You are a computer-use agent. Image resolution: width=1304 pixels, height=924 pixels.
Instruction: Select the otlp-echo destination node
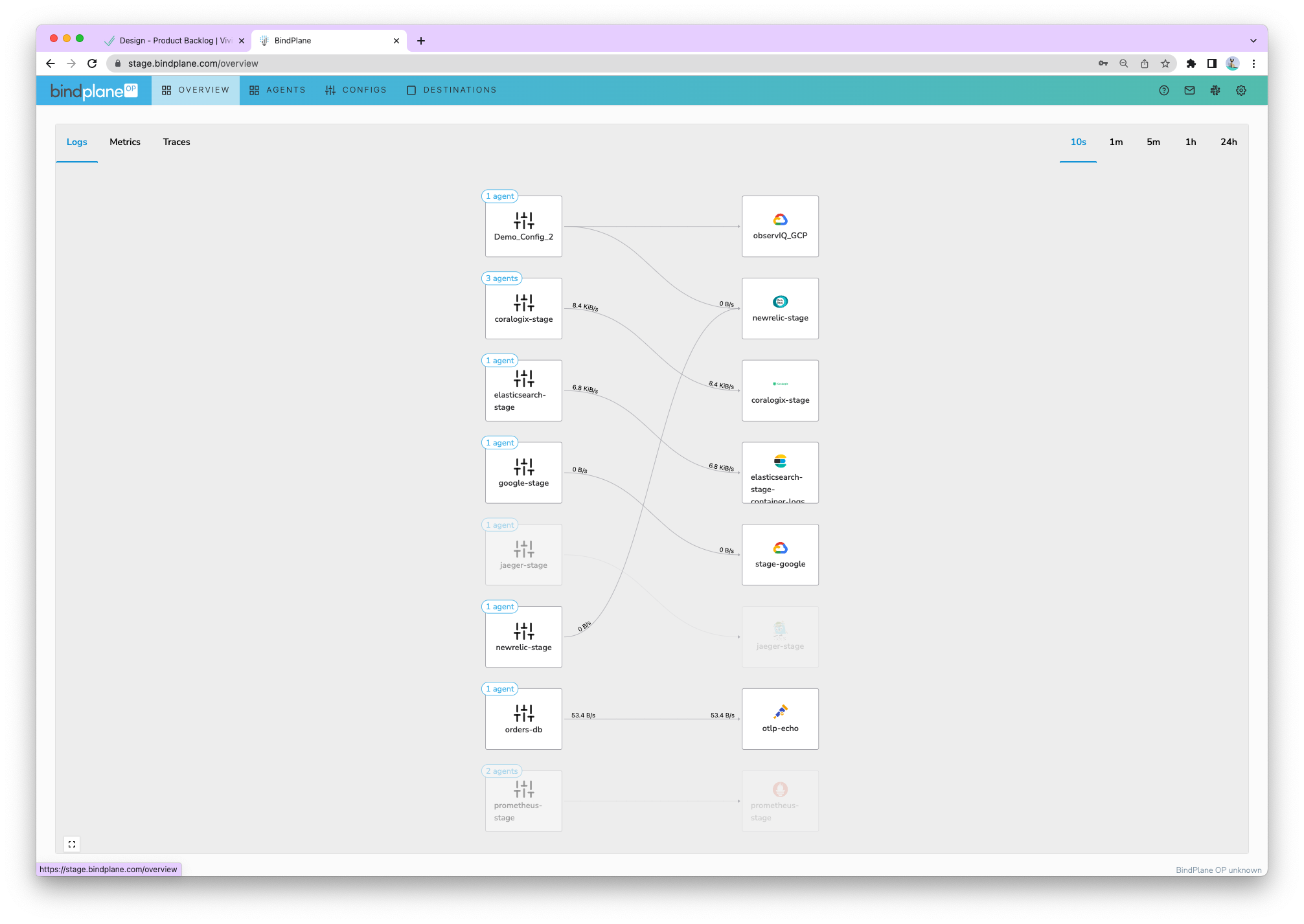tap(780, 719)
